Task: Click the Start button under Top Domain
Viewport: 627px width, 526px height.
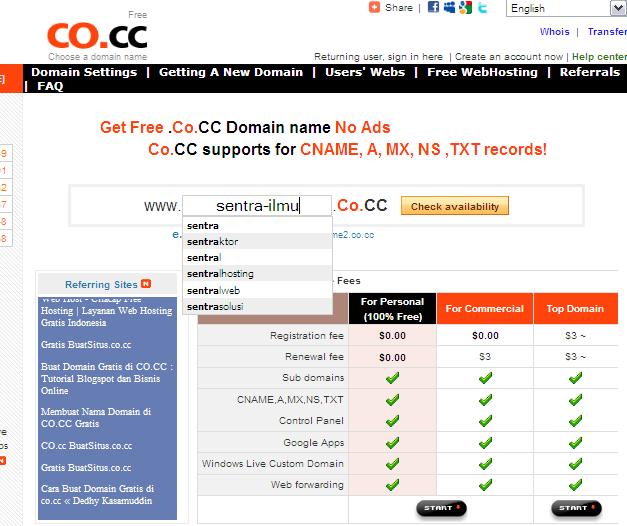Action: click(x=576, y=508)
